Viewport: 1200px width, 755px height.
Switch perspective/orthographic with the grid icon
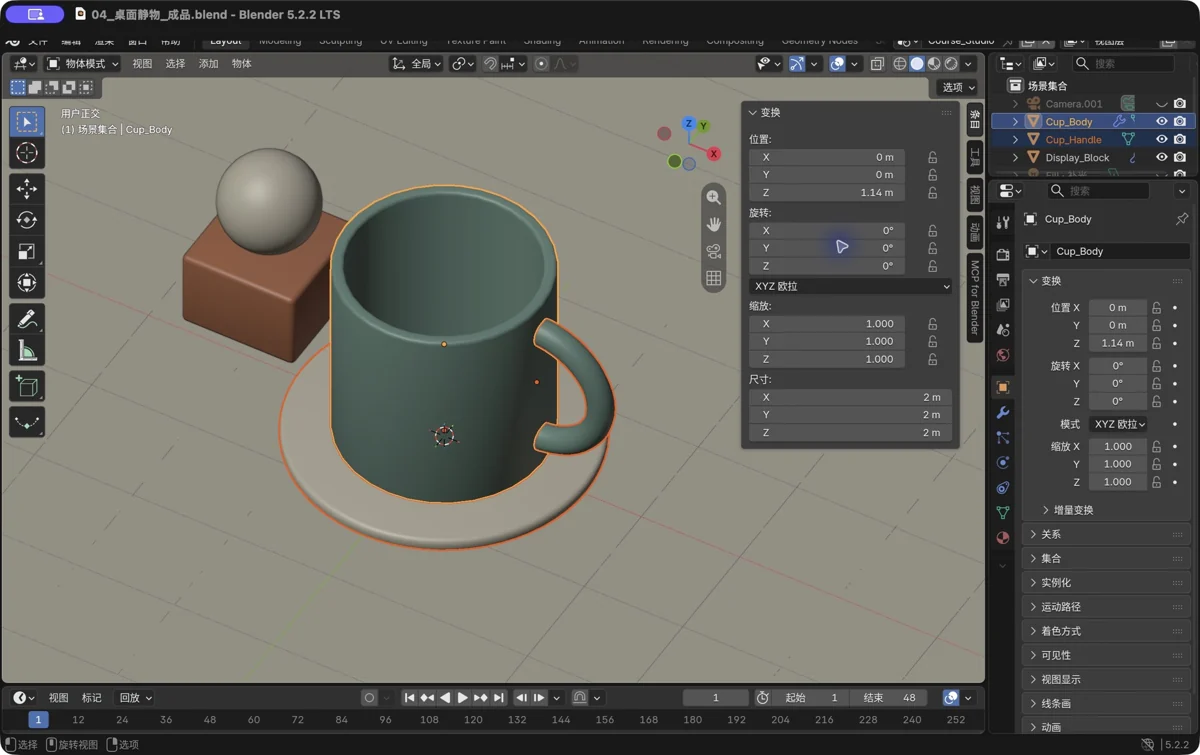(x=713, y=278)
